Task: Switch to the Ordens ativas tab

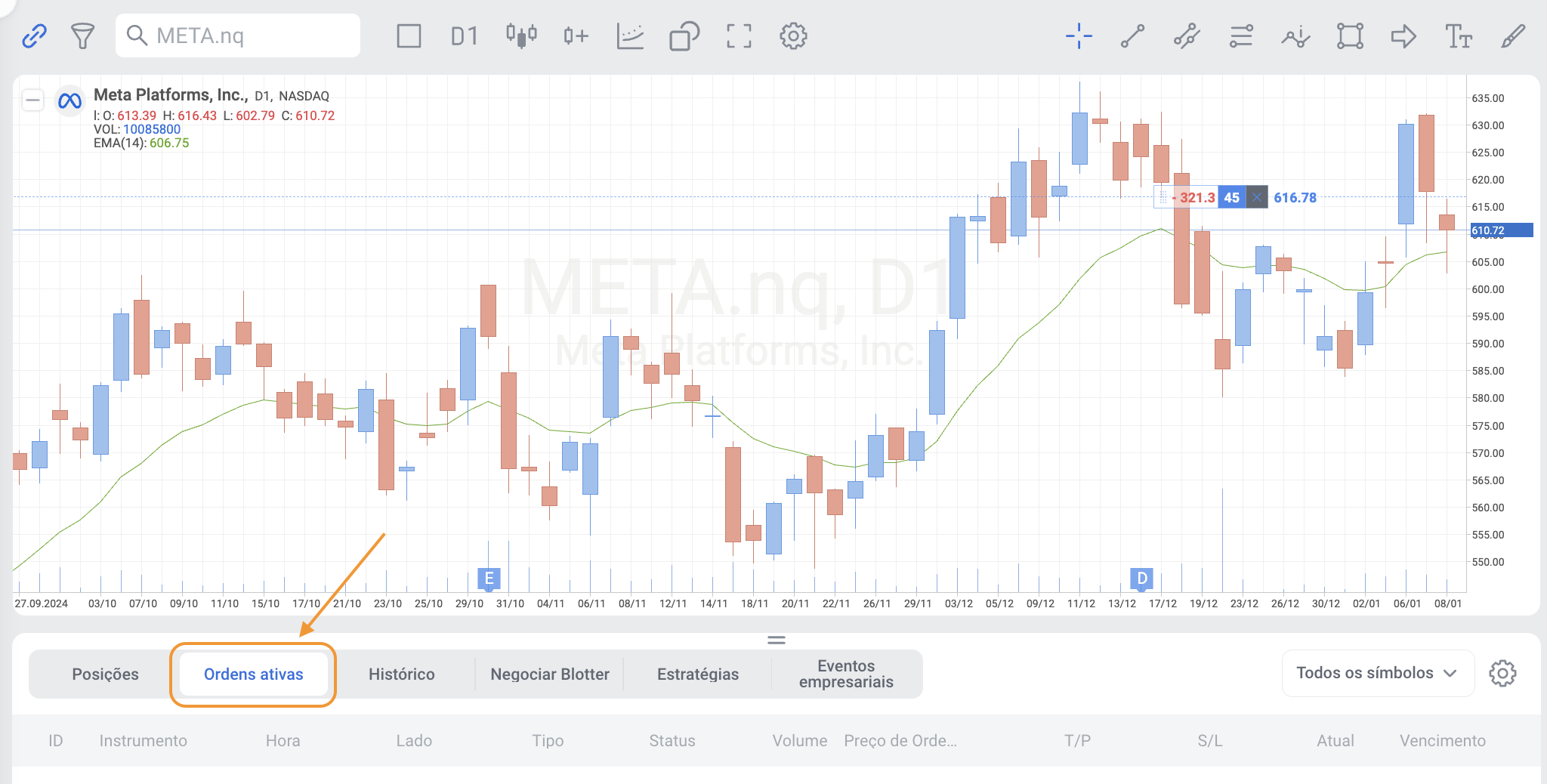Action: click(x=253, y=674)
